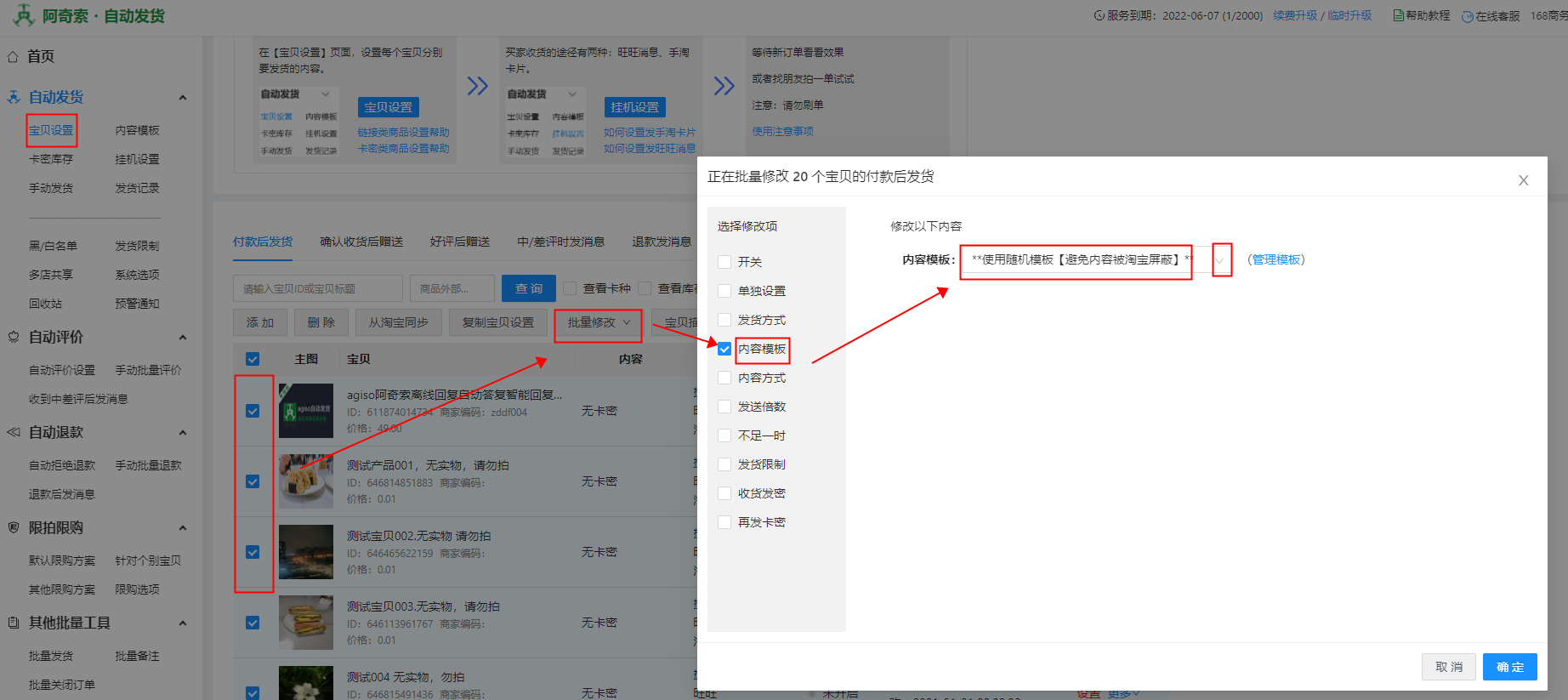Click the 取消 button

coord(1449,667)
